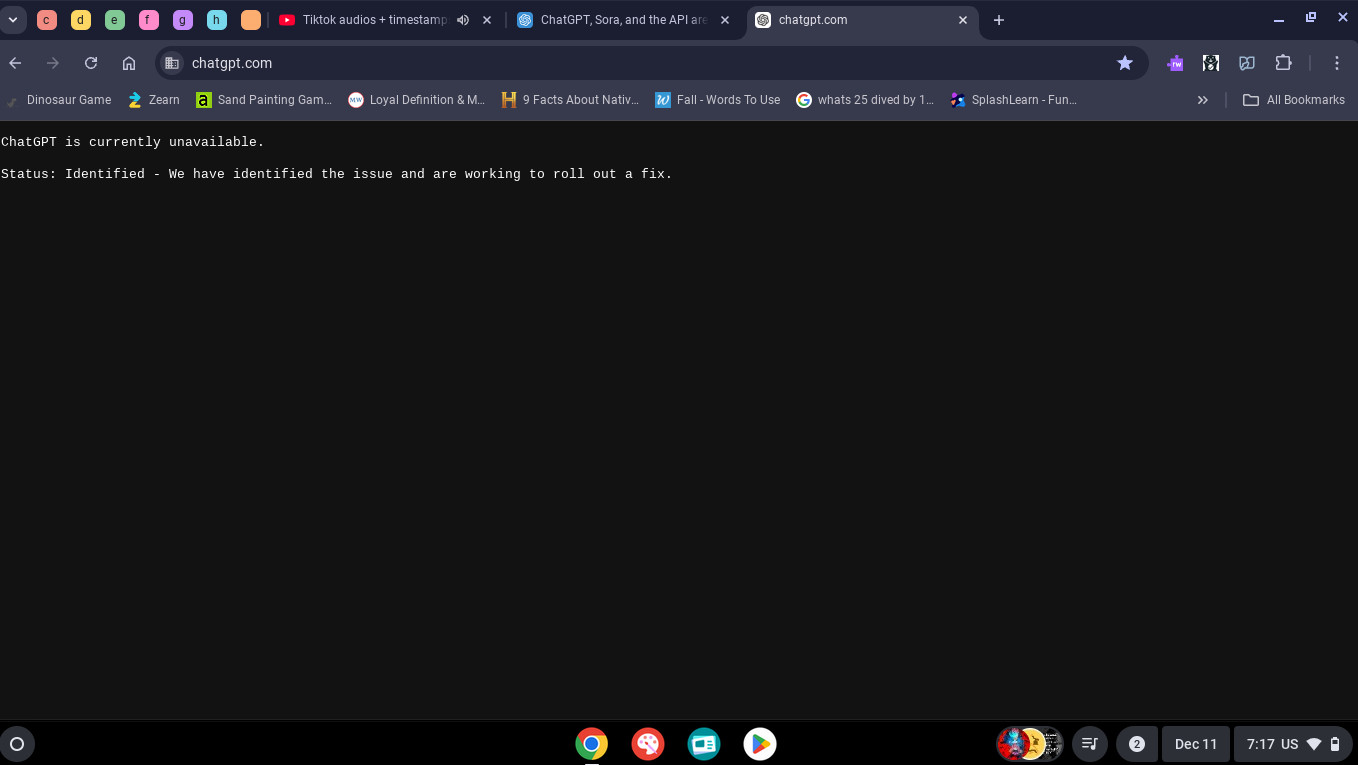Launch the teal news card shelf app
This screenshot has width=1358, height=765.
[x=704, y=744]
